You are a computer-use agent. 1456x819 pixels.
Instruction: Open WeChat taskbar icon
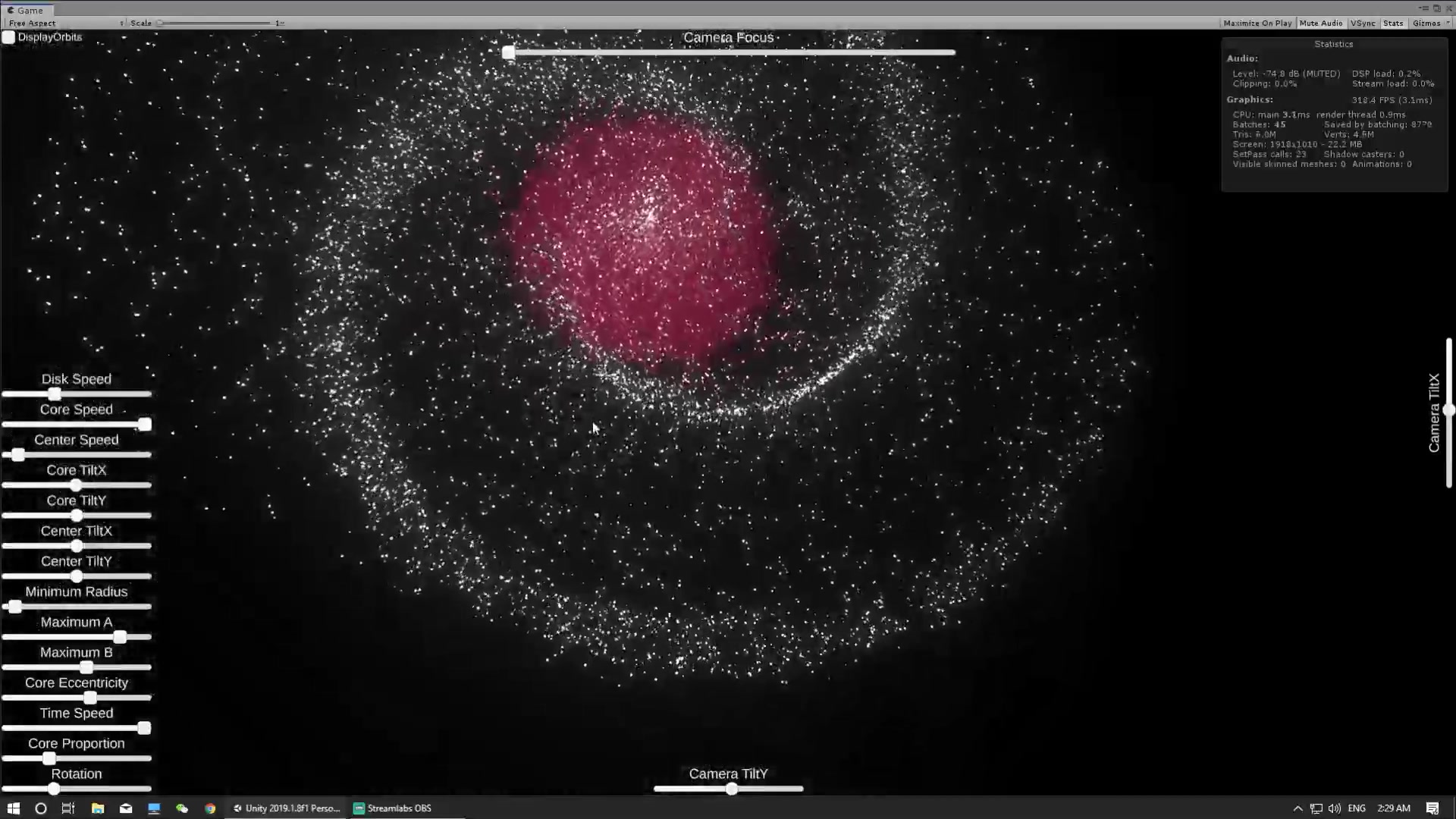(x=182, y=808)
